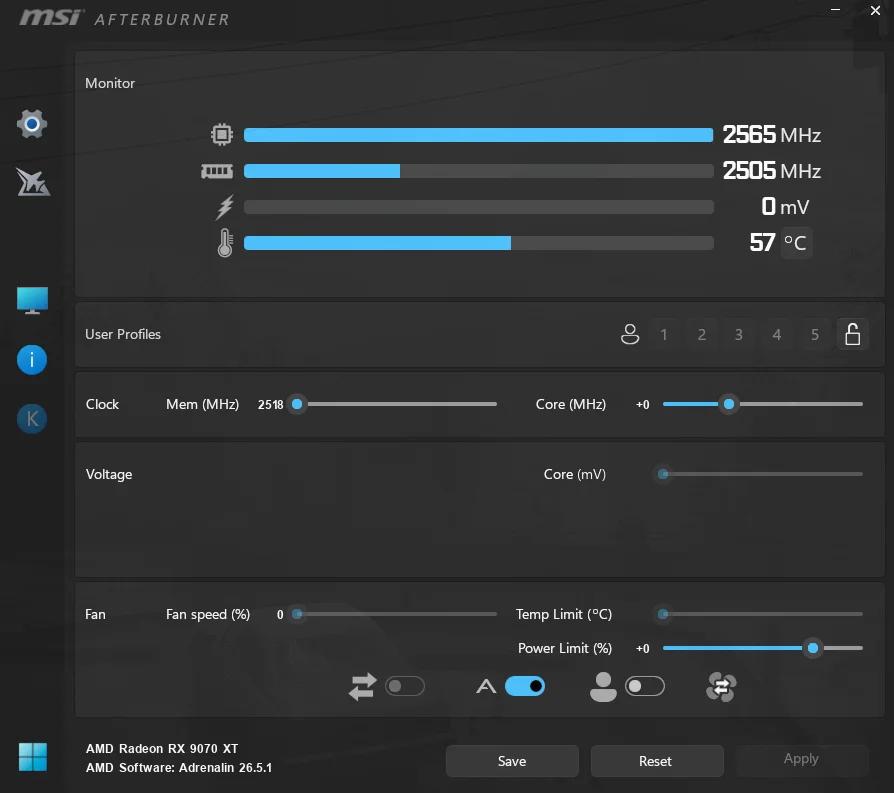This screenshot has height=793, width=894.
Task: Close the Afterburner window
Action: (x=875, y=10)
